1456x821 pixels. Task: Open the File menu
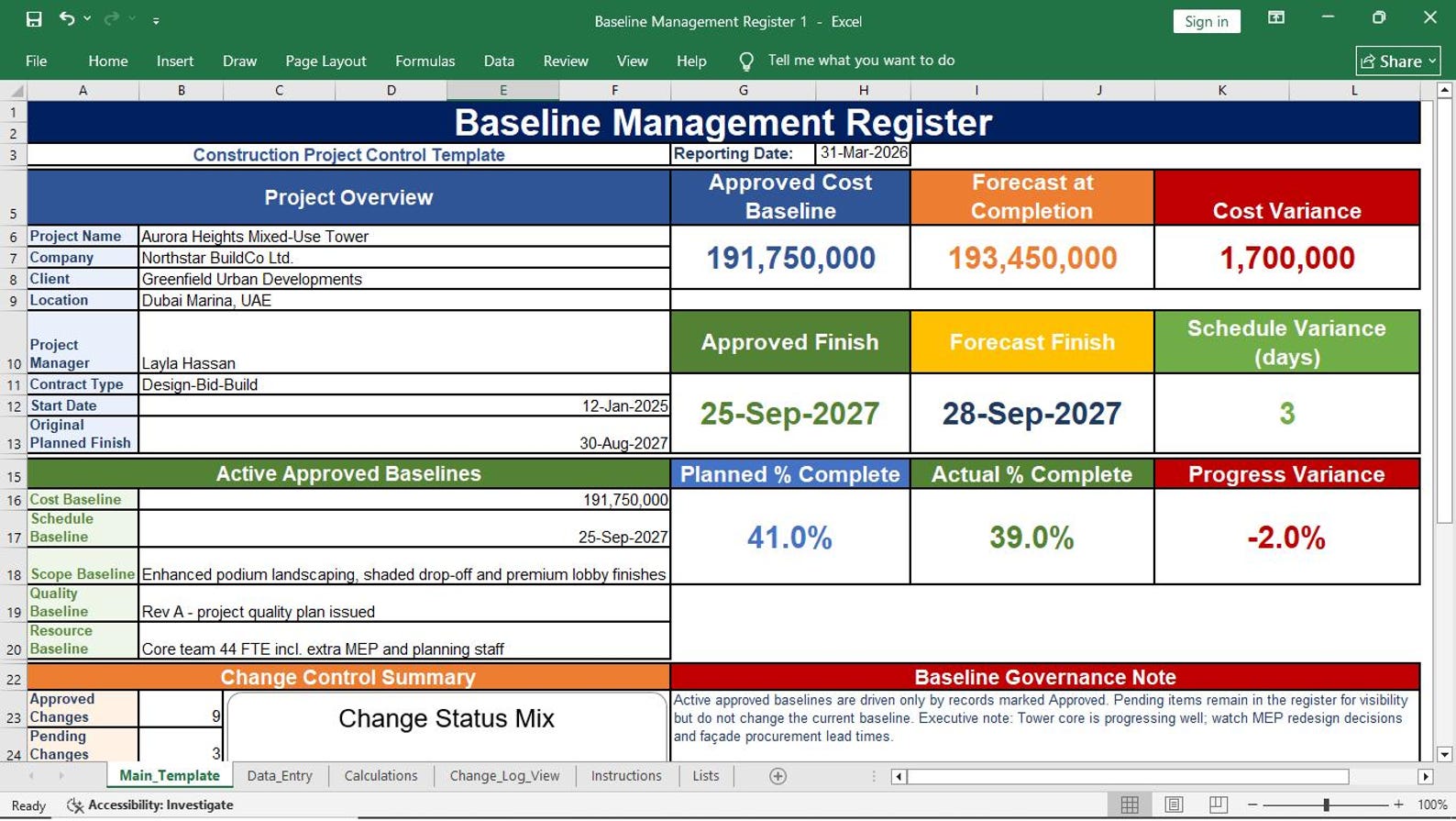[x=37, y=61]
